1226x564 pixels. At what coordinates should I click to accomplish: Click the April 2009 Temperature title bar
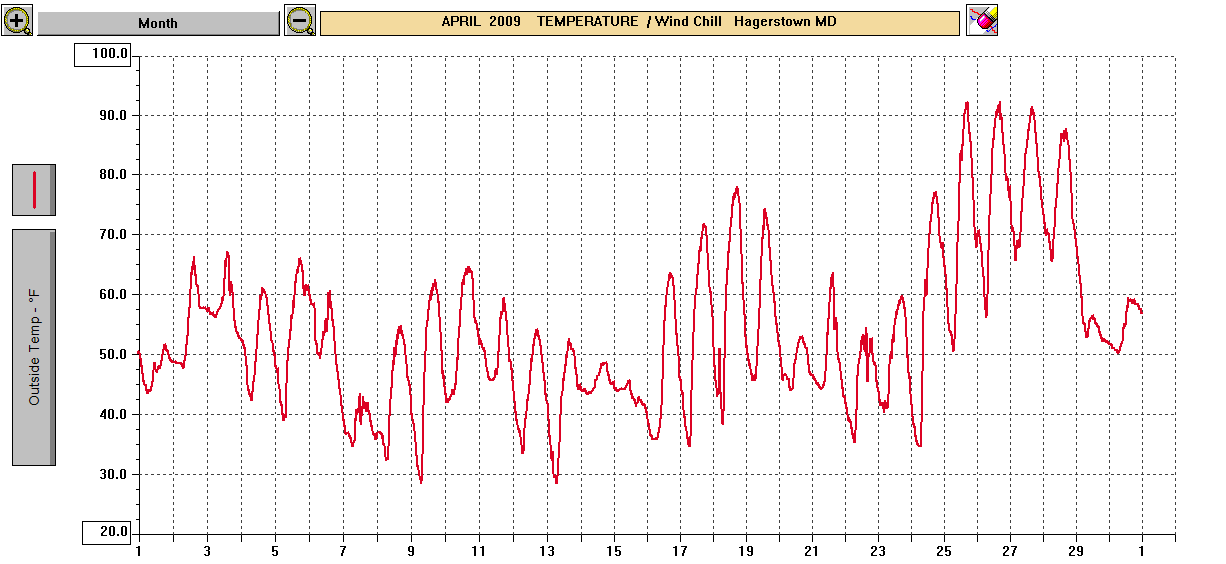[x=640, y=22]
